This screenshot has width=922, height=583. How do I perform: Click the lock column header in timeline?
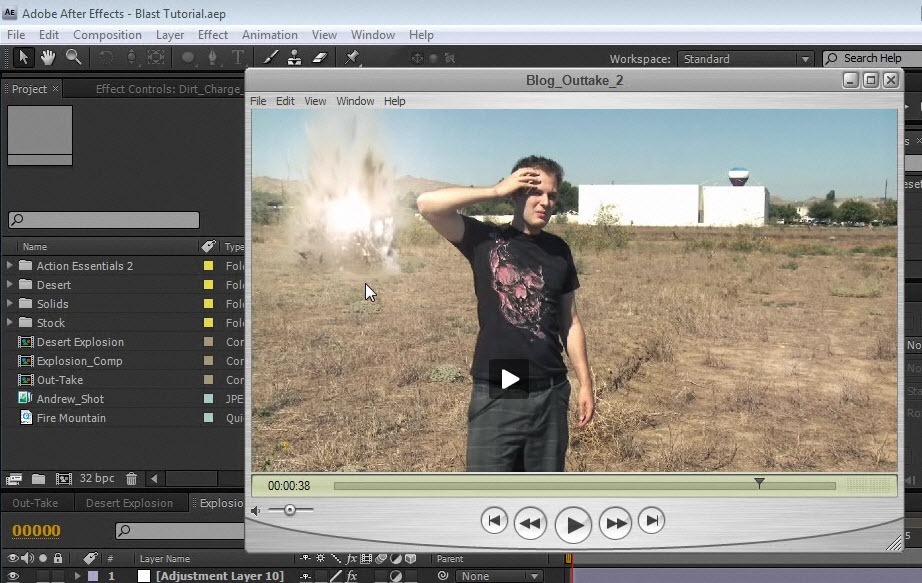(x=58, y=558)
